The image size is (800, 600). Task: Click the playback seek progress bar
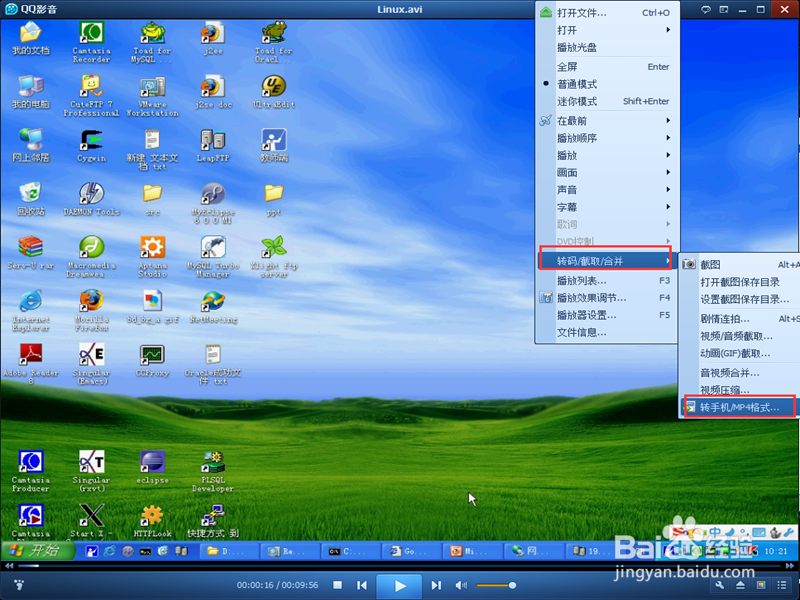(x=399, y=565)
